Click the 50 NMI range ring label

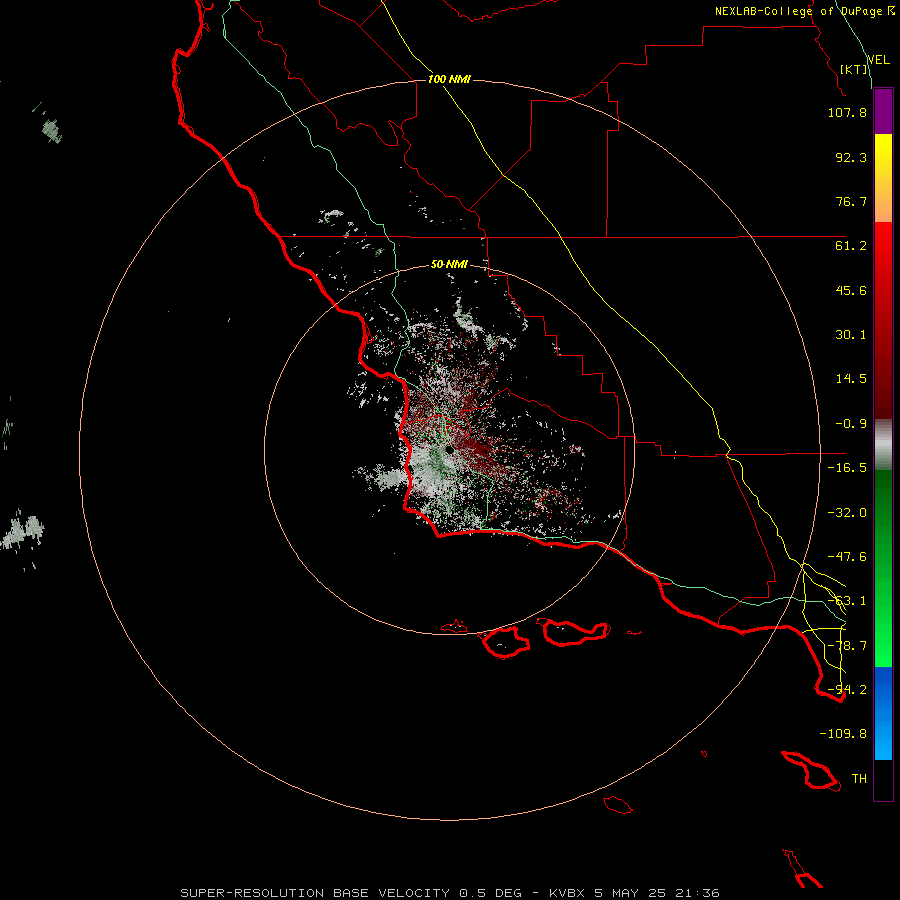449,264
